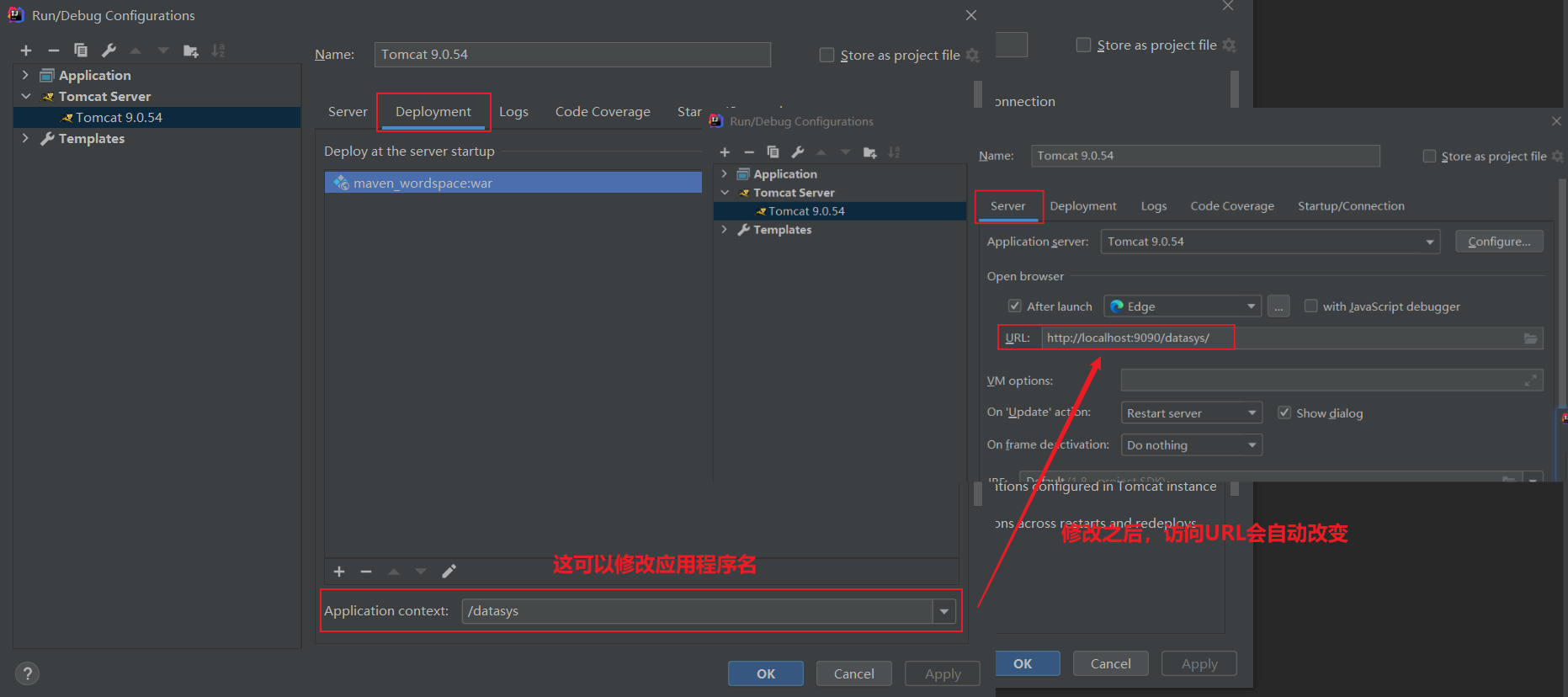Expand Templates node in right dialog tree
The height and width of the screenshot is (697, 1568).
coord(725,230)
